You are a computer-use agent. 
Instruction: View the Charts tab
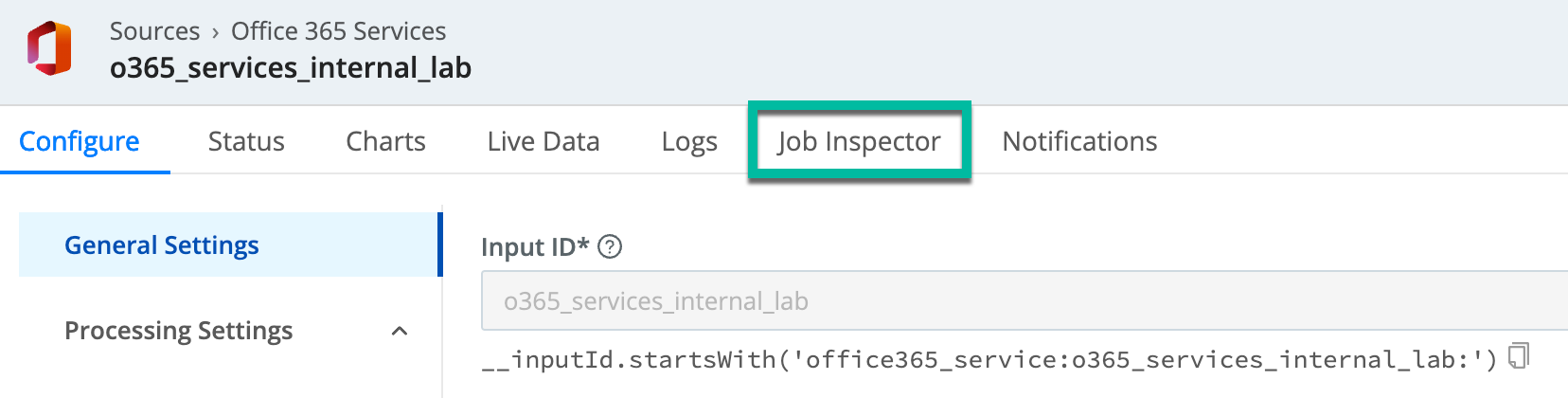(x=385, y=141)
